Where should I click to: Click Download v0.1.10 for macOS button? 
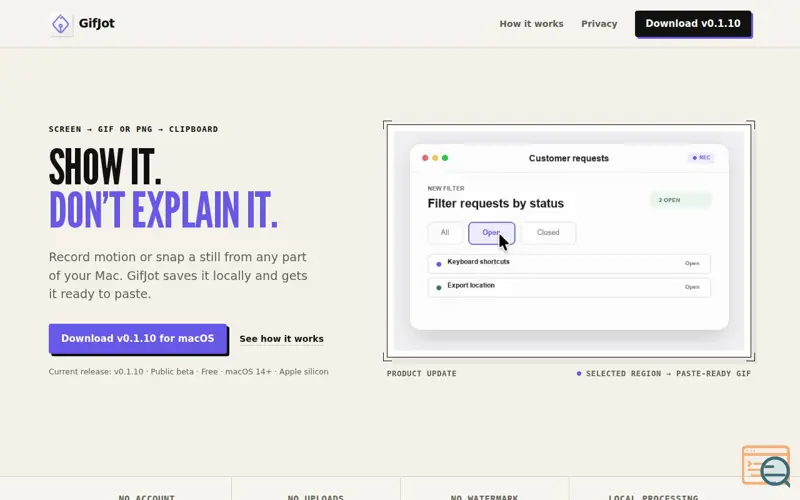[138, 338]
